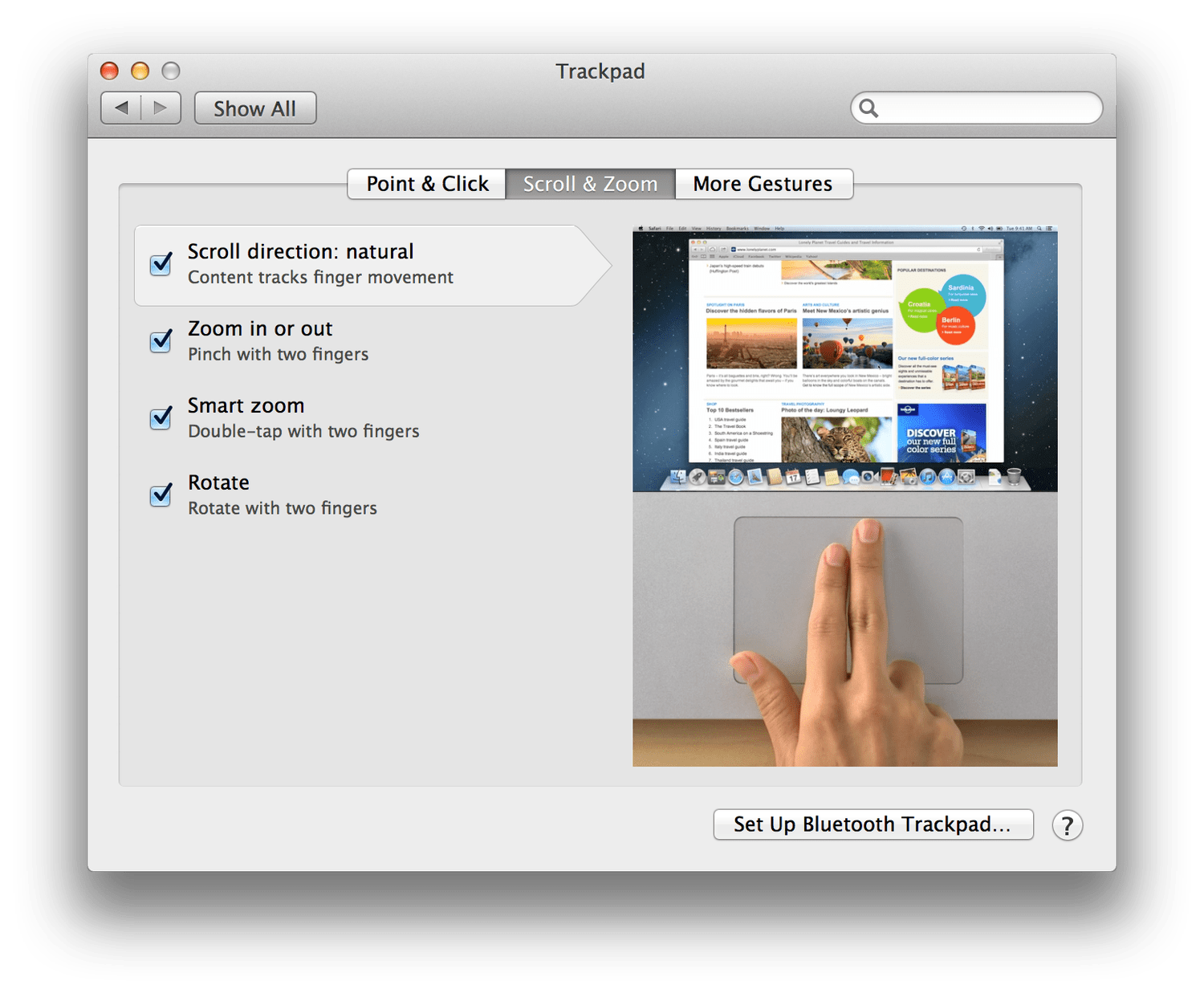This screenshot has width=1204, height=993.
Task: Click the magnifying glass search icon
Action: (x=868, y=108)
